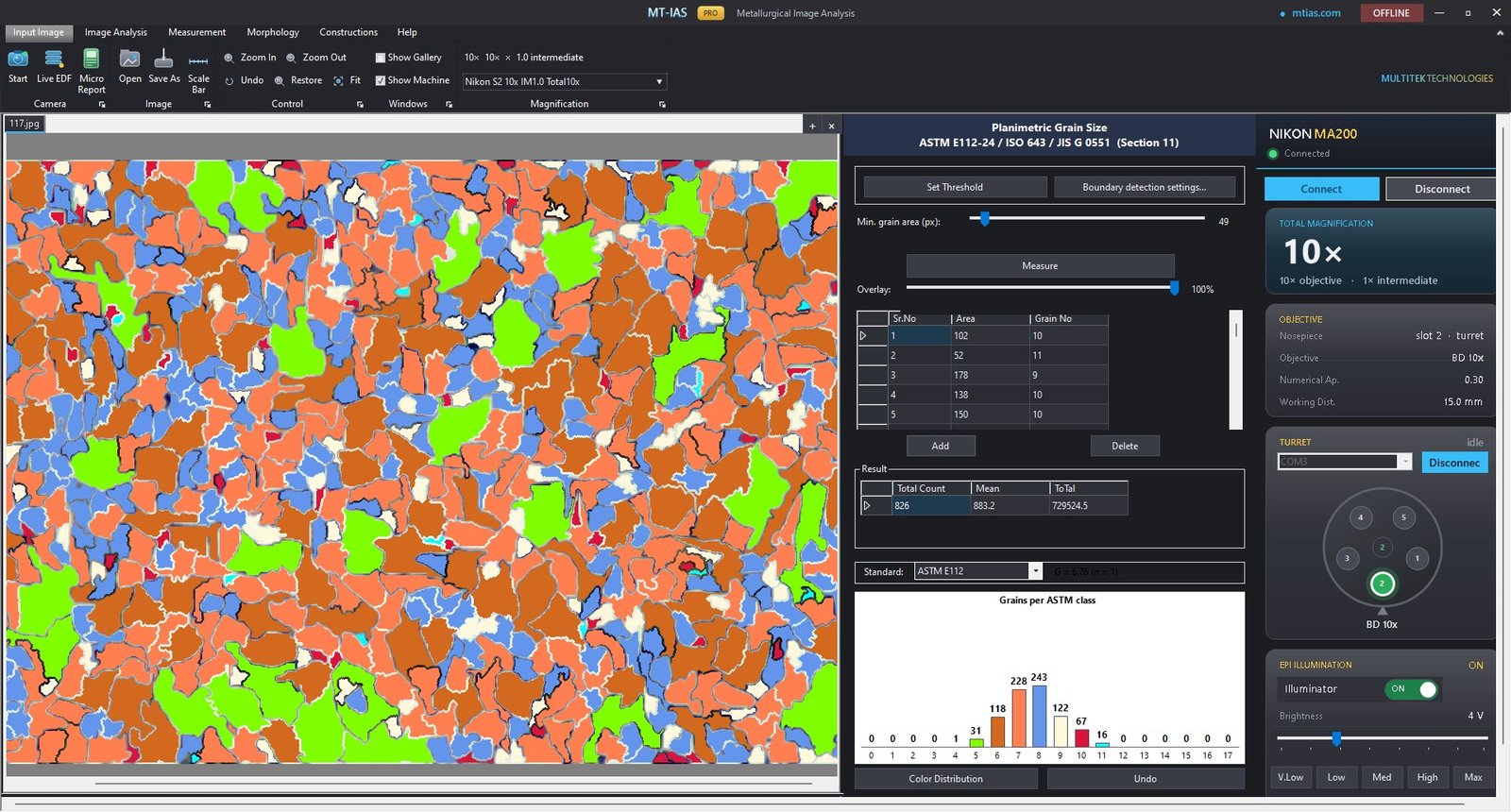The width and height of the screenshot is (1511, 812).
Task: Expand Image group launcher
Action: [208, 105]
